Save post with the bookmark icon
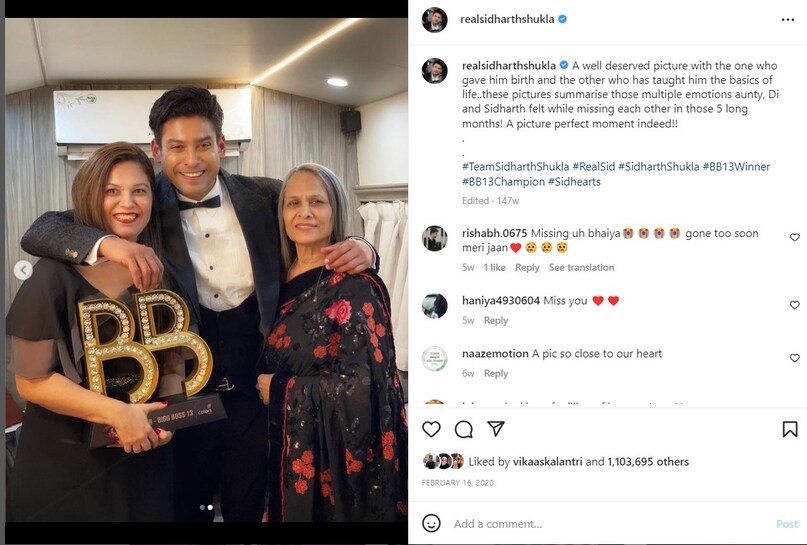 tap(790, 429)
